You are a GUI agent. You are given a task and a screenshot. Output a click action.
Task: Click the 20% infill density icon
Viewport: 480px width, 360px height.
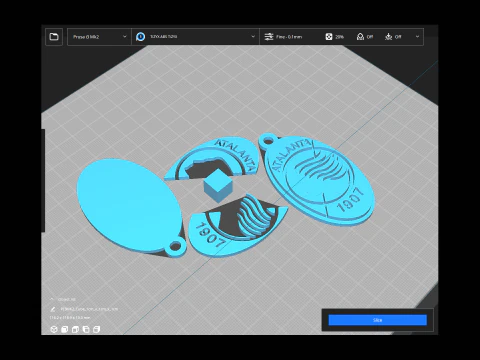(329, 37)
